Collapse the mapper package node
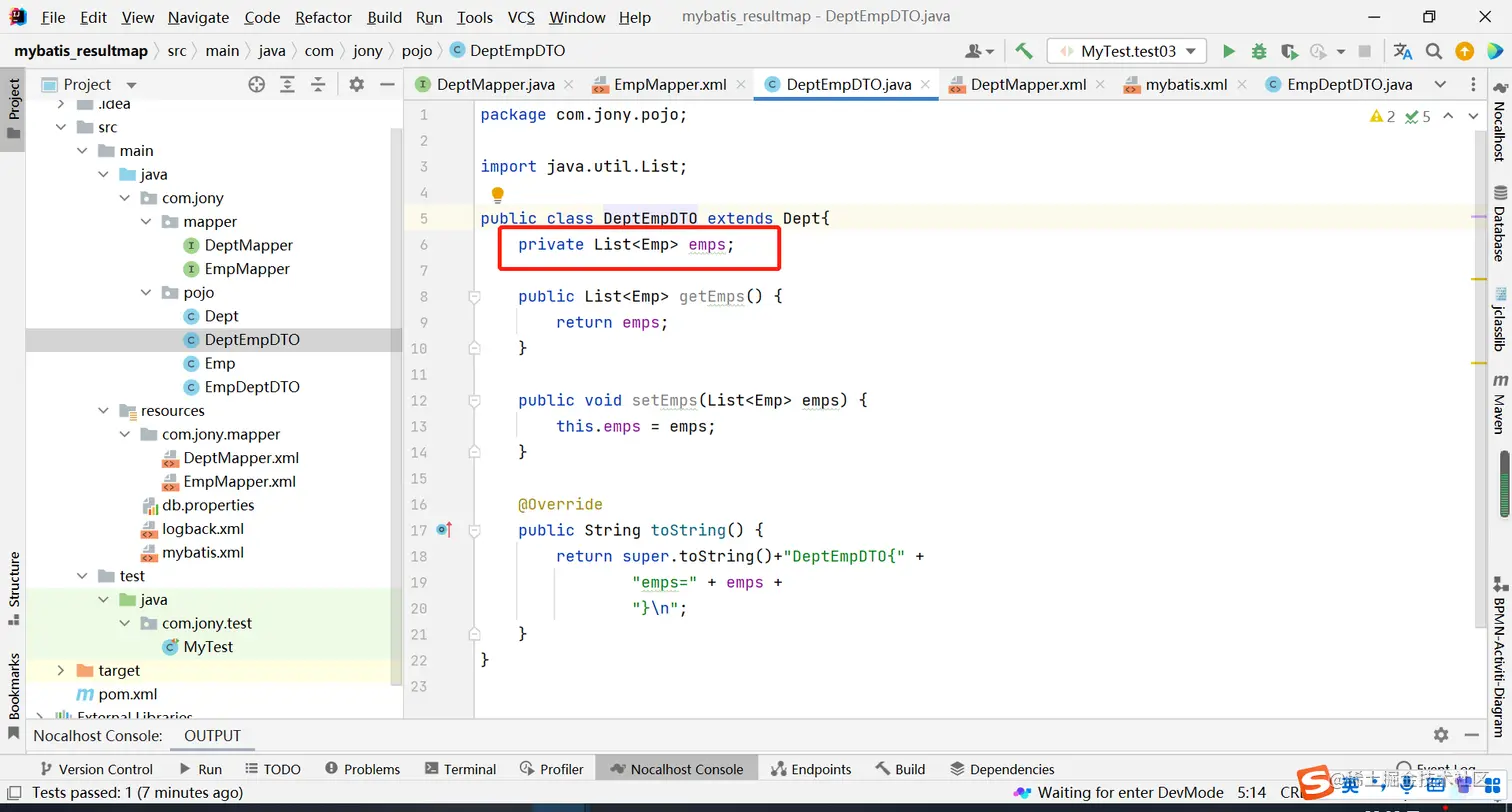This screenshot has height=812, width=1512. 147,221
